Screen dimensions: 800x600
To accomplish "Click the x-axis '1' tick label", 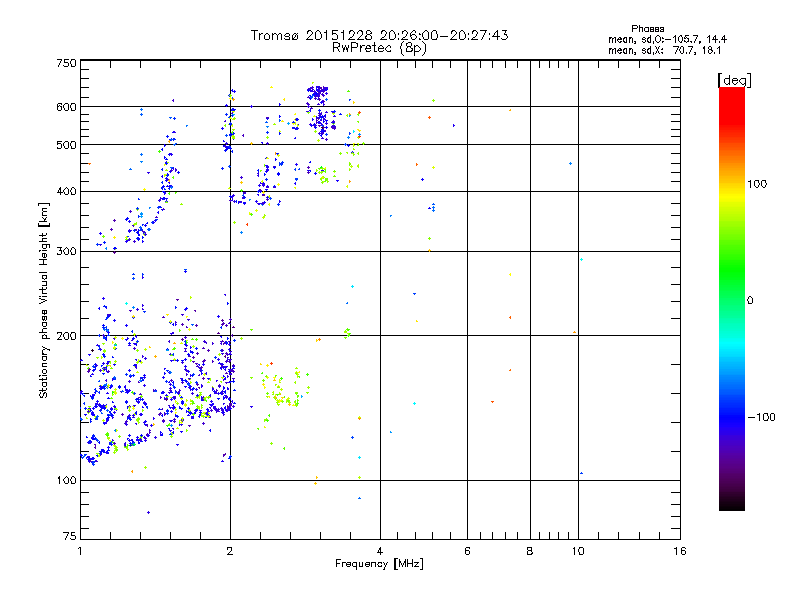I will tap(80, 551).
